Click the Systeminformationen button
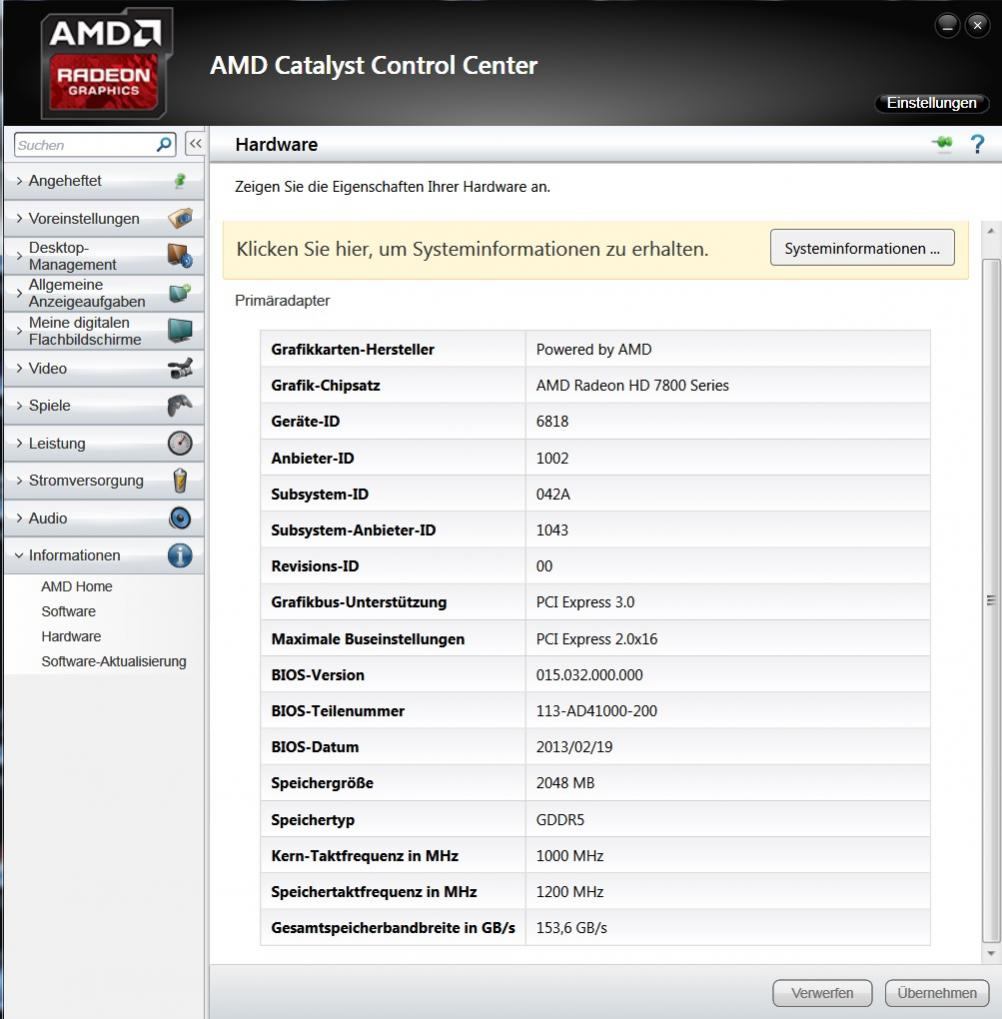 [x=862, y=248]
